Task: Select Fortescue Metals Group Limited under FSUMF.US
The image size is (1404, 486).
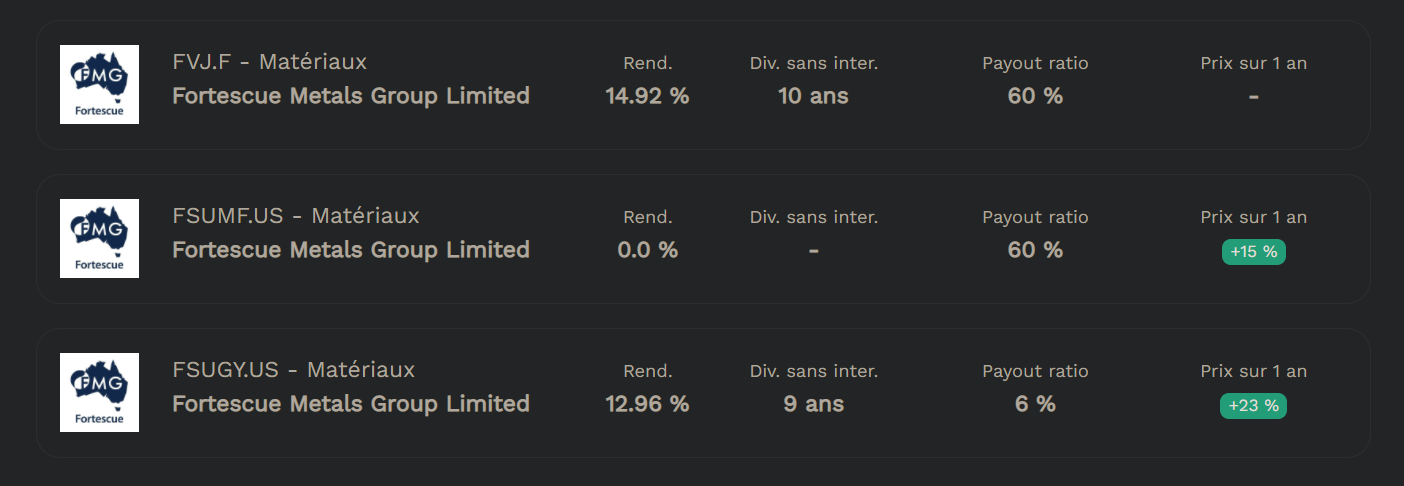Action: coord(351,250)
